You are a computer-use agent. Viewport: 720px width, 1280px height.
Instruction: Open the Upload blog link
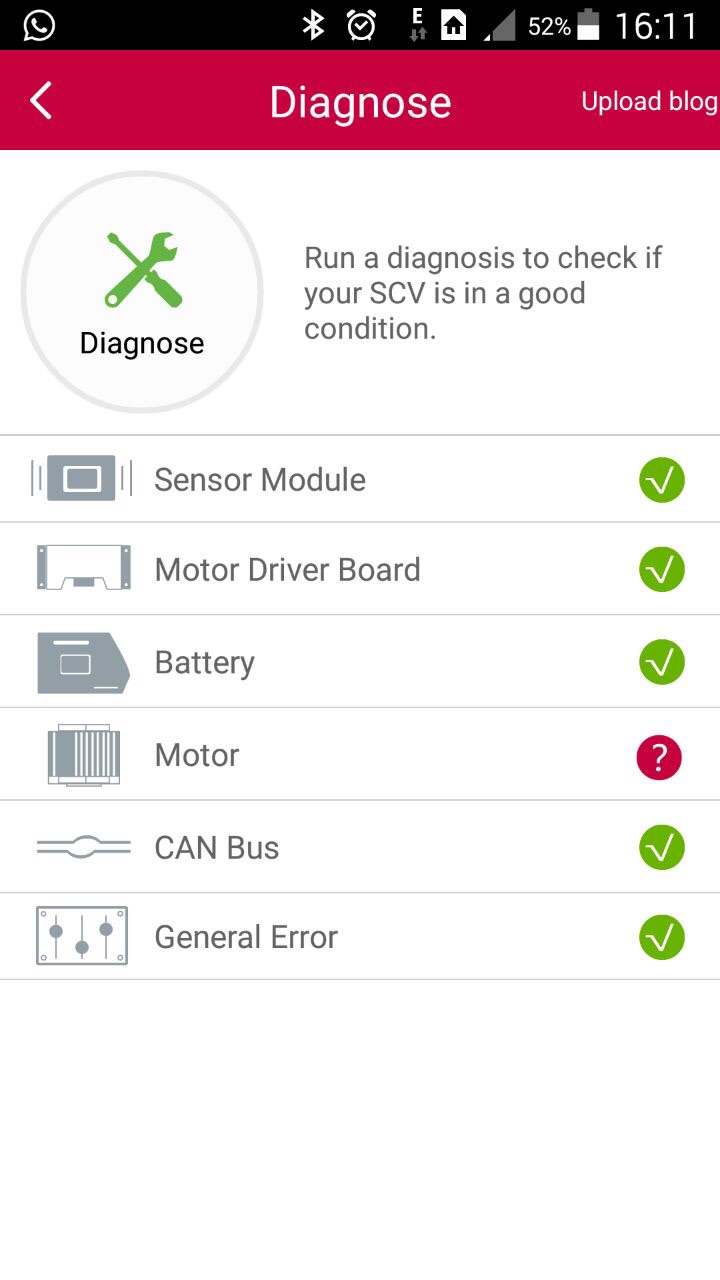point(649,101)
